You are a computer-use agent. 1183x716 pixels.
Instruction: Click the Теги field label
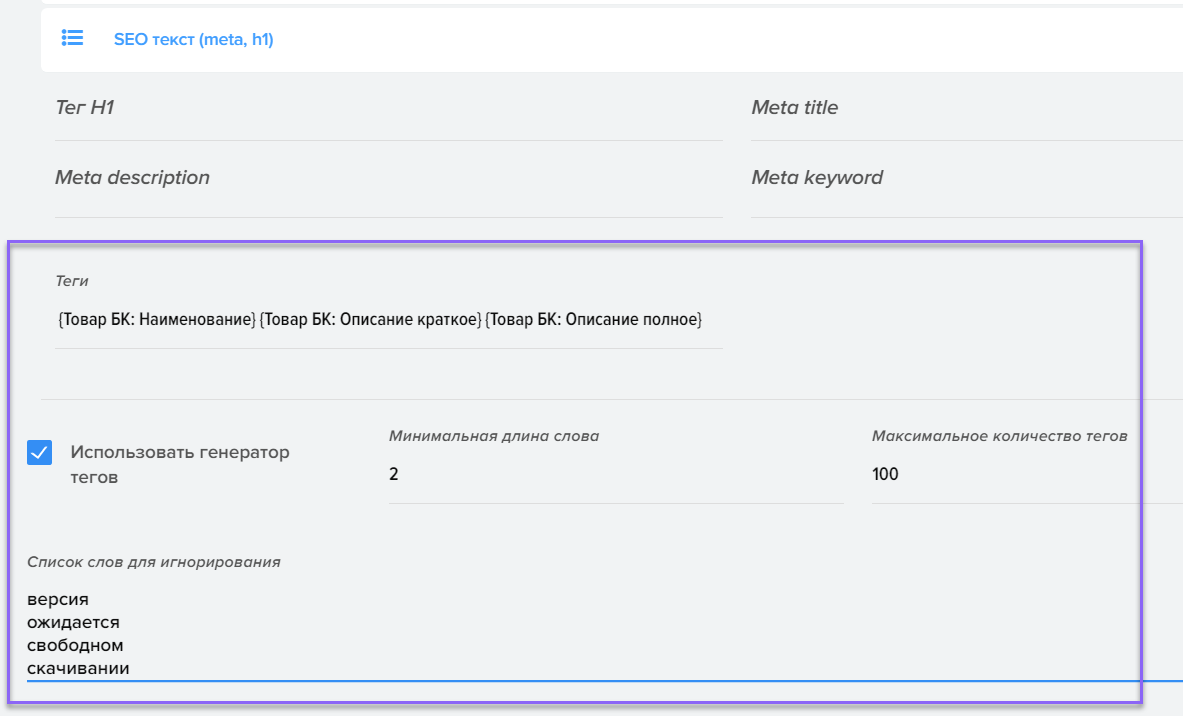(x=72, y=282)
